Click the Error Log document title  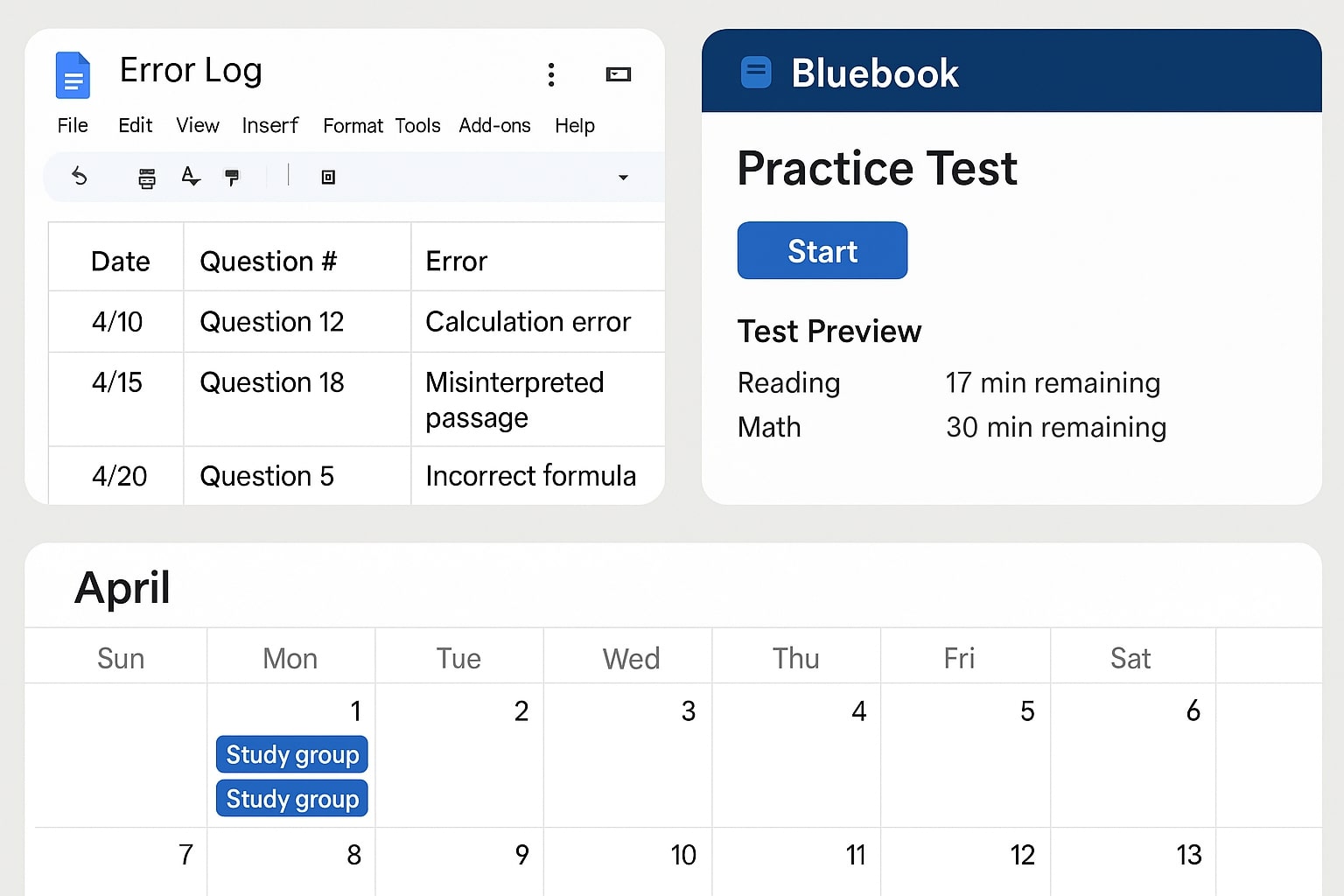click(191, 71)
